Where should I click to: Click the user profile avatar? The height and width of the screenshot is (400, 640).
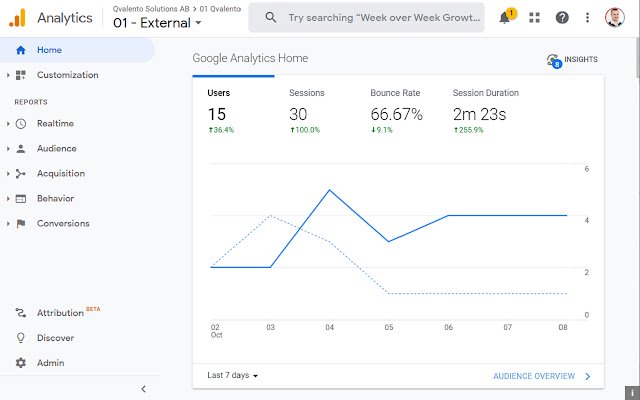pos(615,18)
